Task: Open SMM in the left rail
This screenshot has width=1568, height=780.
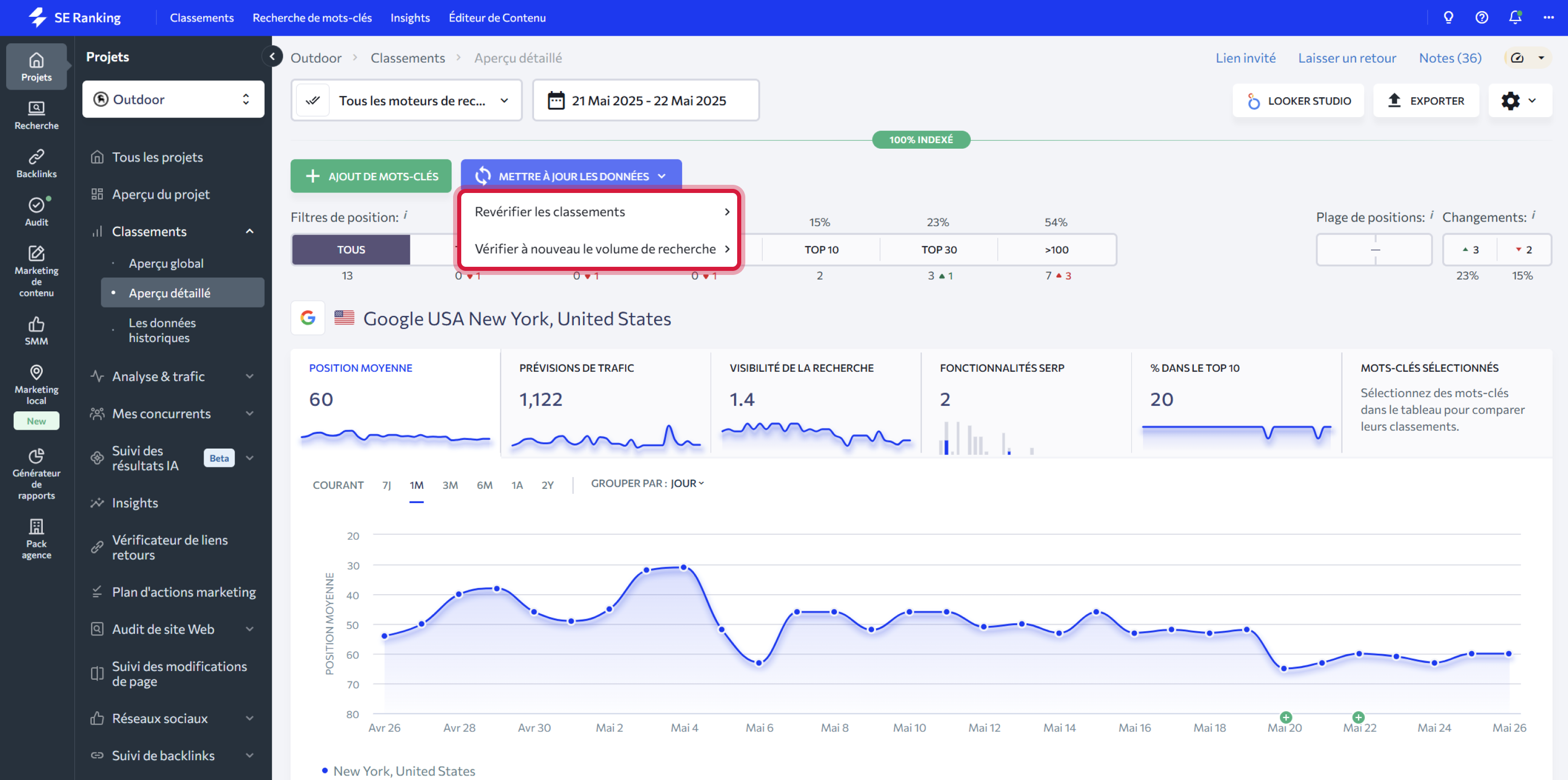Action: click(37, 331)
